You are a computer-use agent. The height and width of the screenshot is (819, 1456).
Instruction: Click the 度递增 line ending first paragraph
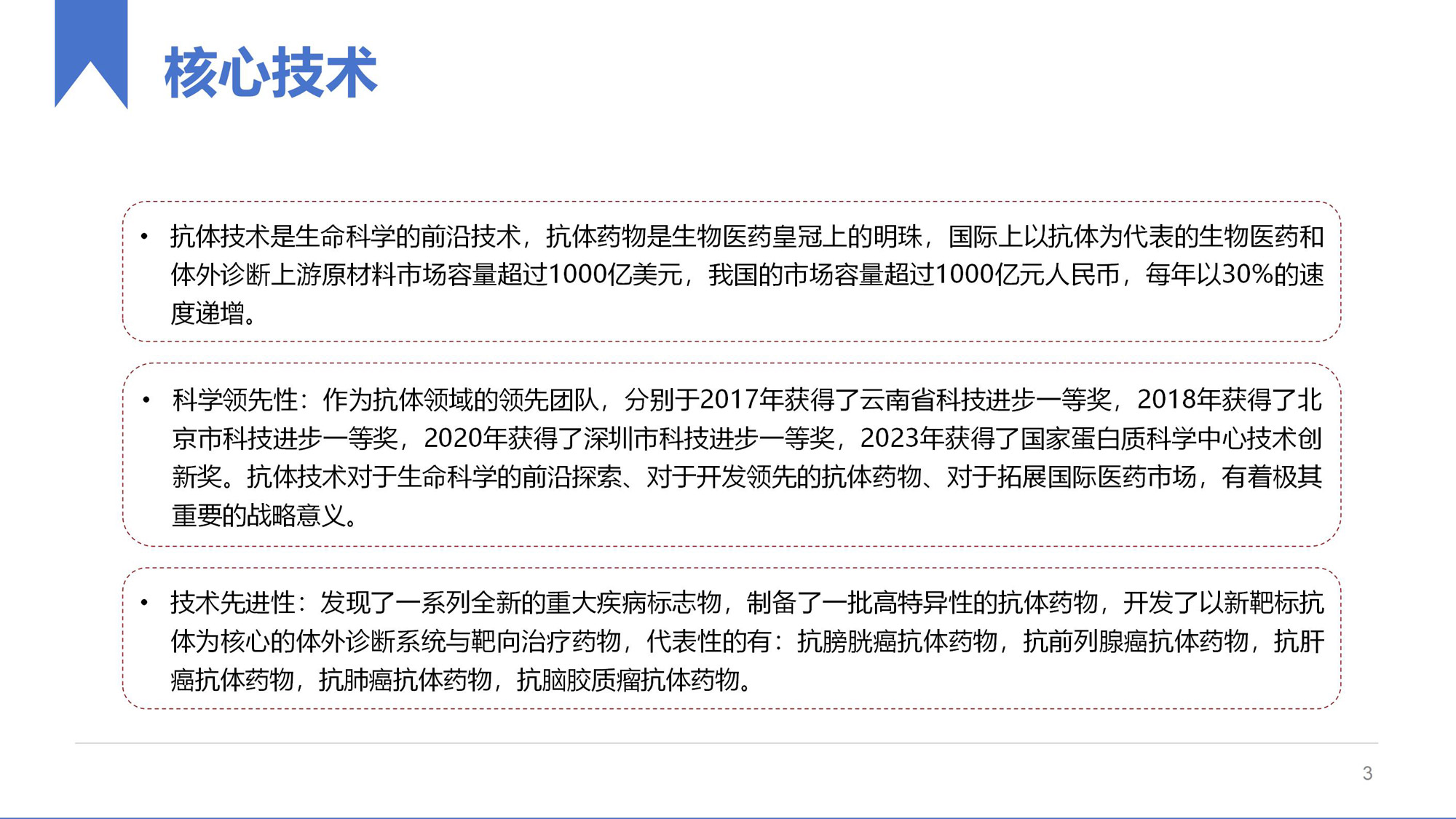coord(207,314)
